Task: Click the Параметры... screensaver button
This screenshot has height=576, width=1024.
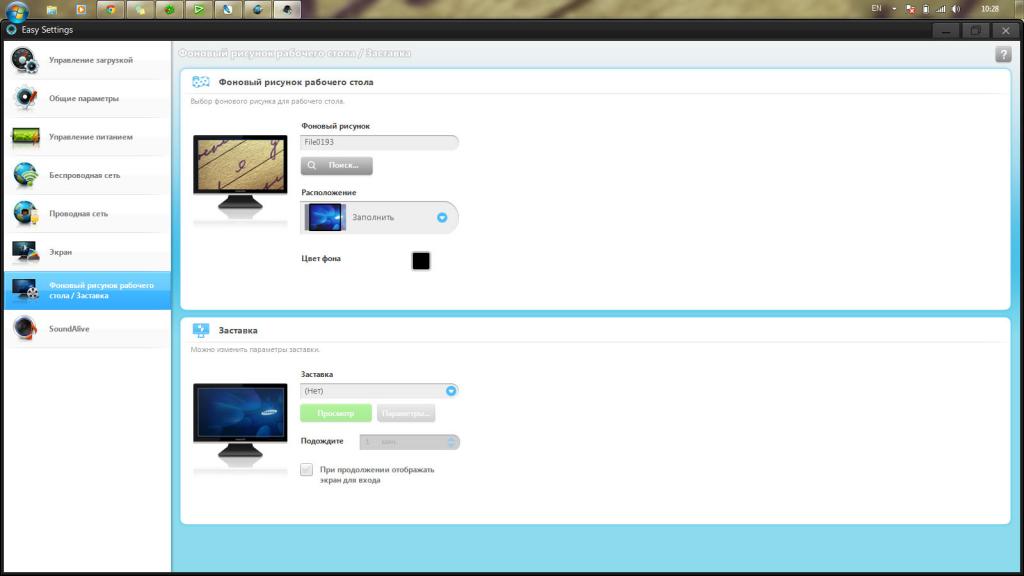Action: click(x=406, y=413)
